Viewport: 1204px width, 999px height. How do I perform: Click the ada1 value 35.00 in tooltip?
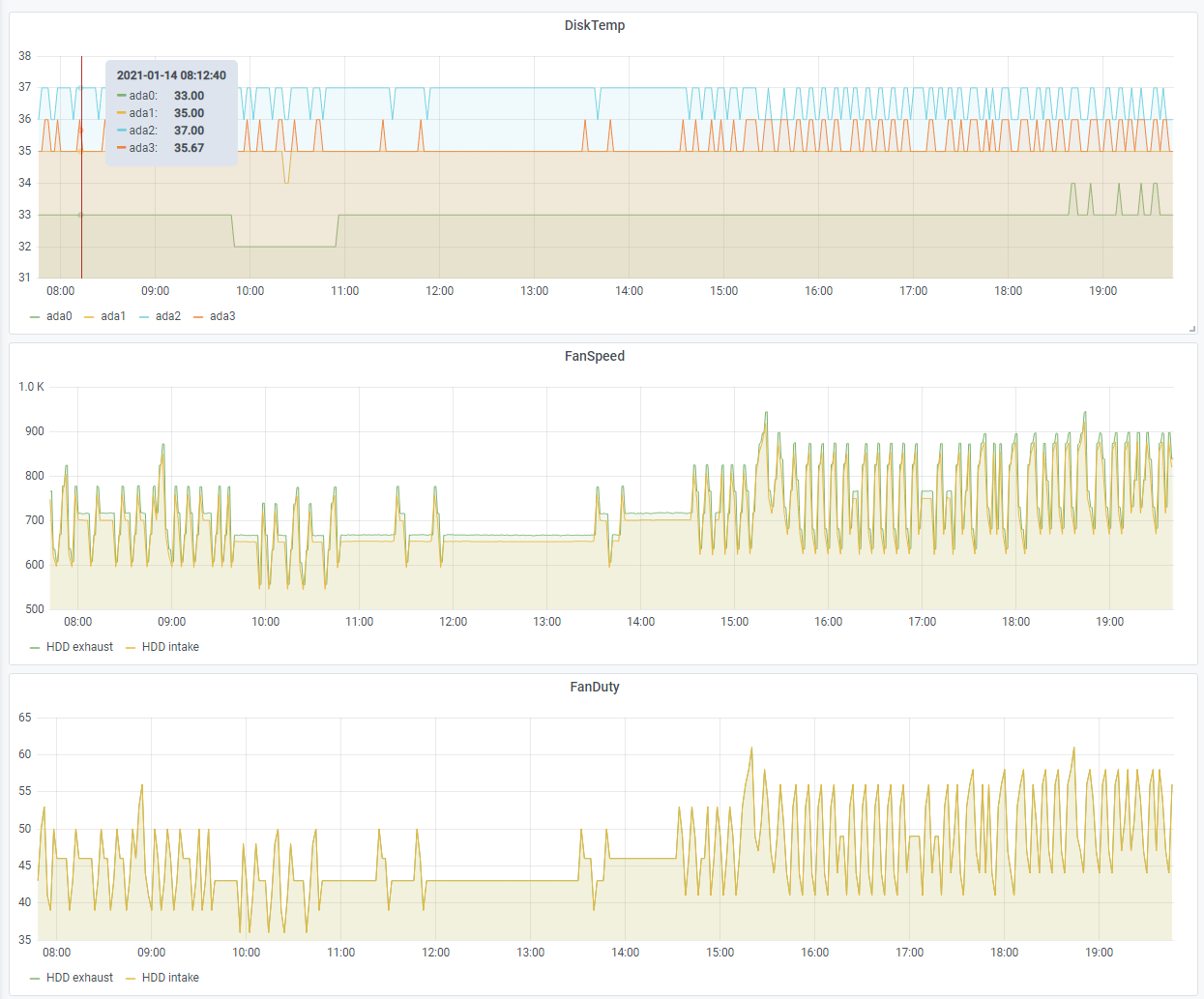(189, 113)
